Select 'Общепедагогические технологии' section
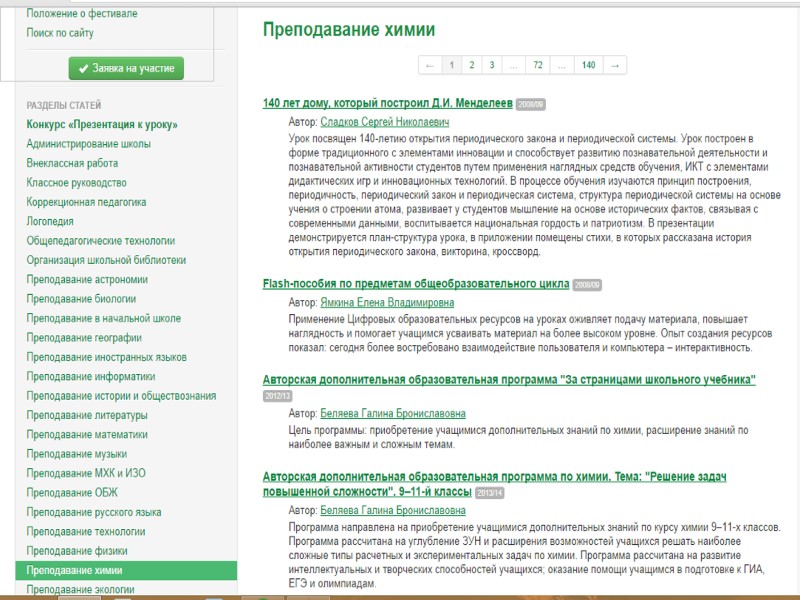This screenshot has width=800, height=600. pos(101,241)
